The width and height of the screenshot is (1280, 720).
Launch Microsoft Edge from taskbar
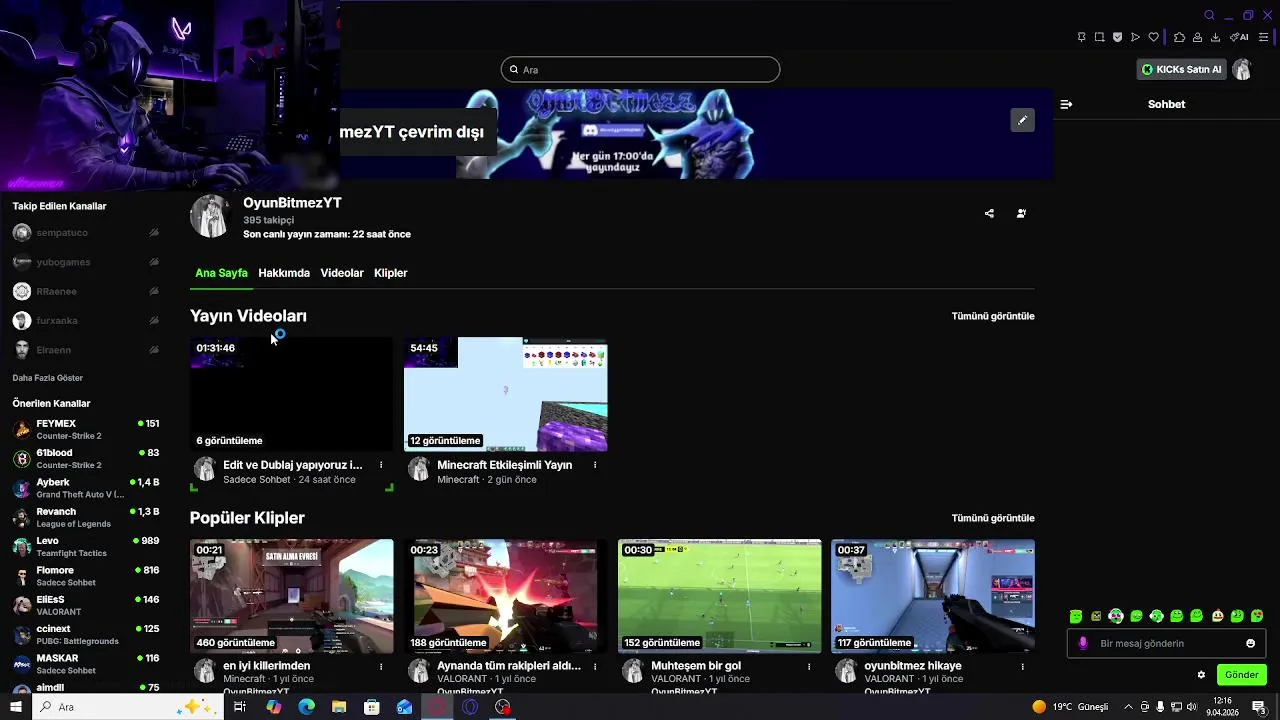(307, 707)
